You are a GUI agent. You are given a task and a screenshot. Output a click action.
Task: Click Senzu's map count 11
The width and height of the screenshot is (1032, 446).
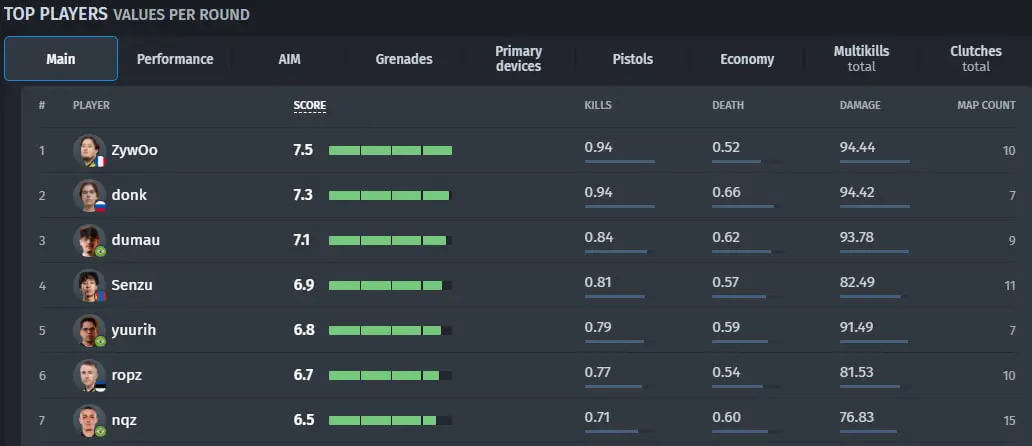tap(1010, 285)
